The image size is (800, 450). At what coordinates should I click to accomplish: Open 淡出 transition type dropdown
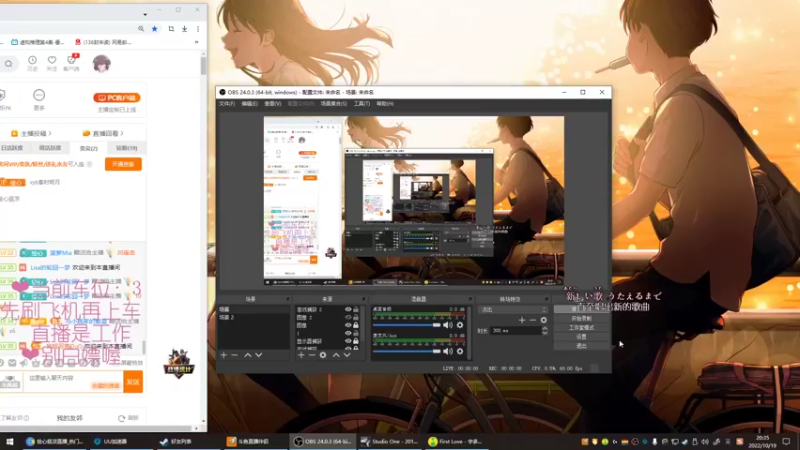coord(513,310)
